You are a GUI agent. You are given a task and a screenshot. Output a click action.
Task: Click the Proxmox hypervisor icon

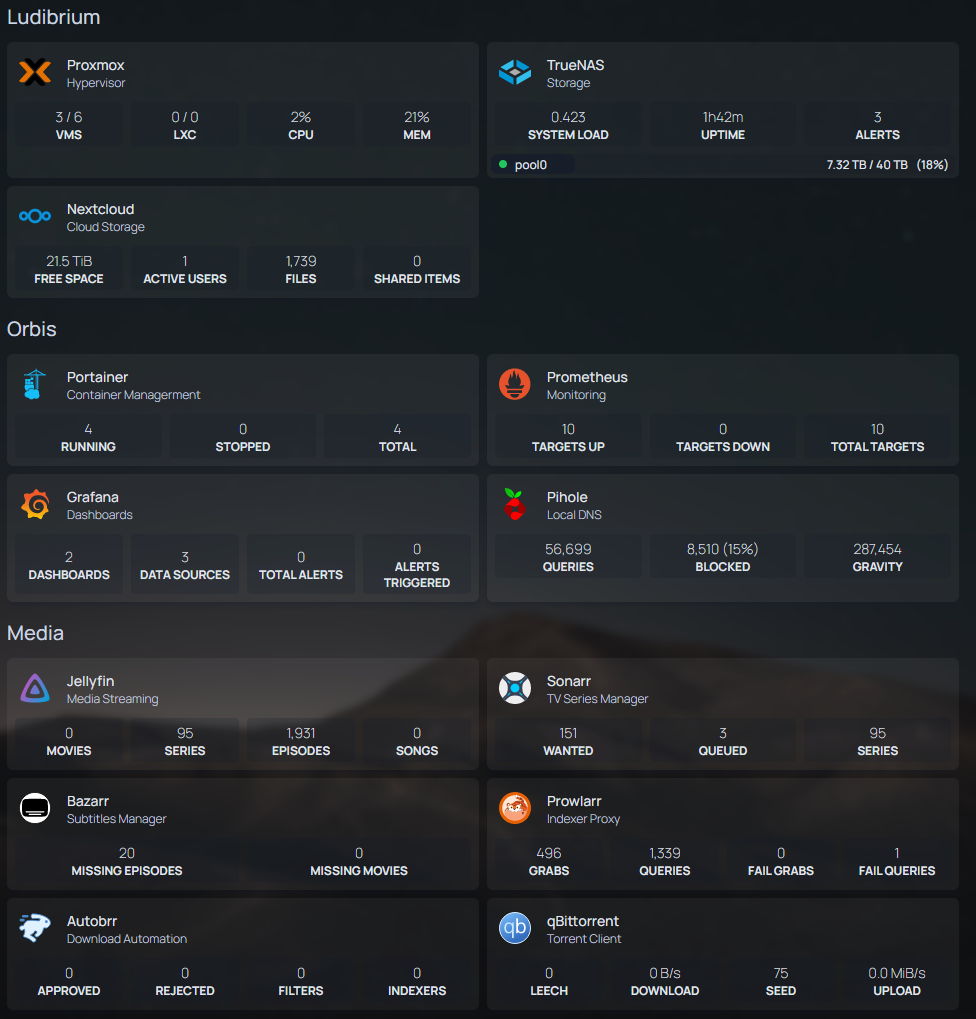pos(35,73)
